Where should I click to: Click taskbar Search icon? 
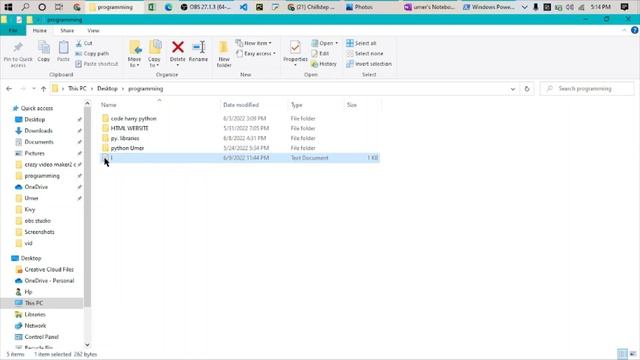coord(25,7)
